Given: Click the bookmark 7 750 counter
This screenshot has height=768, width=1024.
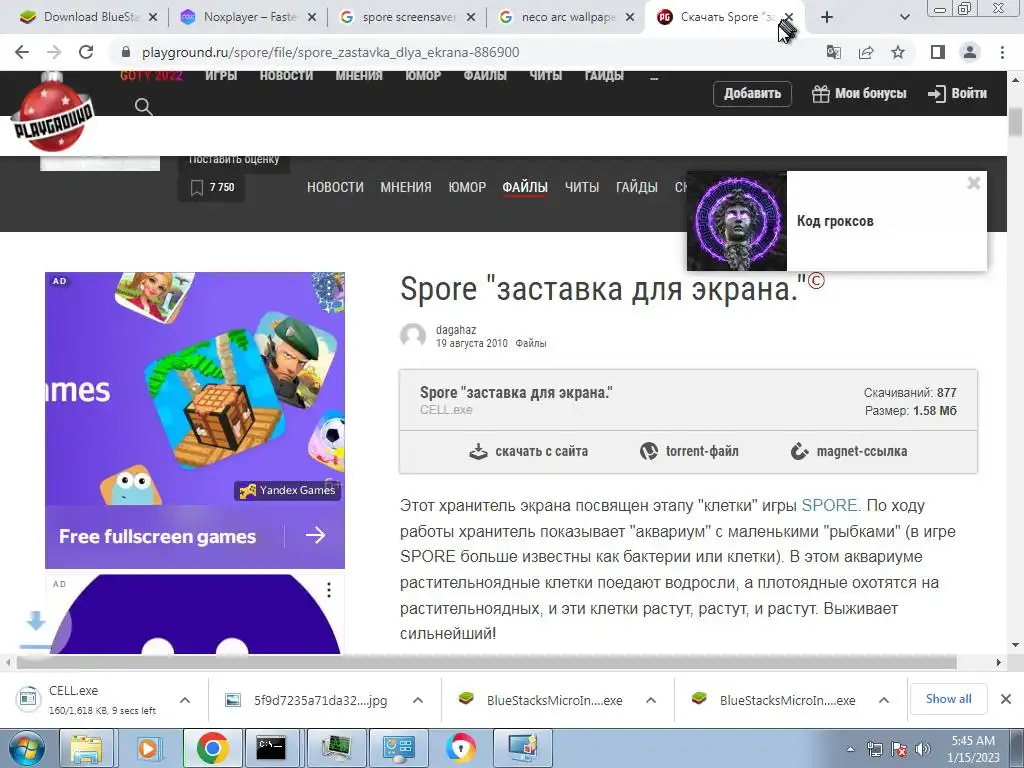Looking at the screenshot, I should [212, 187].
